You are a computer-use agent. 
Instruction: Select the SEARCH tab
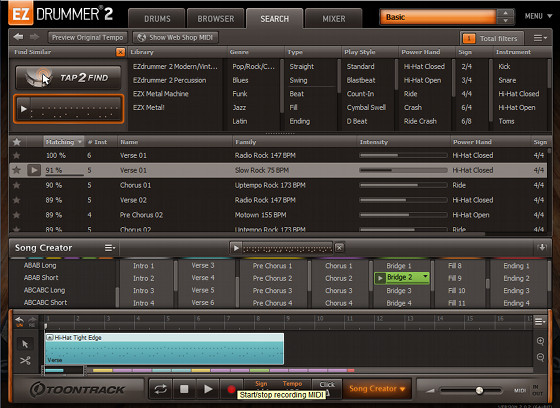click(x=274, y=19)
